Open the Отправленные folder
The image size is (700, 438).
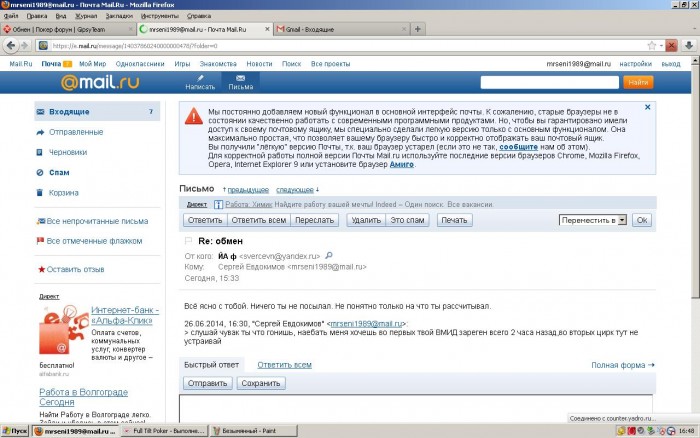[76, 132]
